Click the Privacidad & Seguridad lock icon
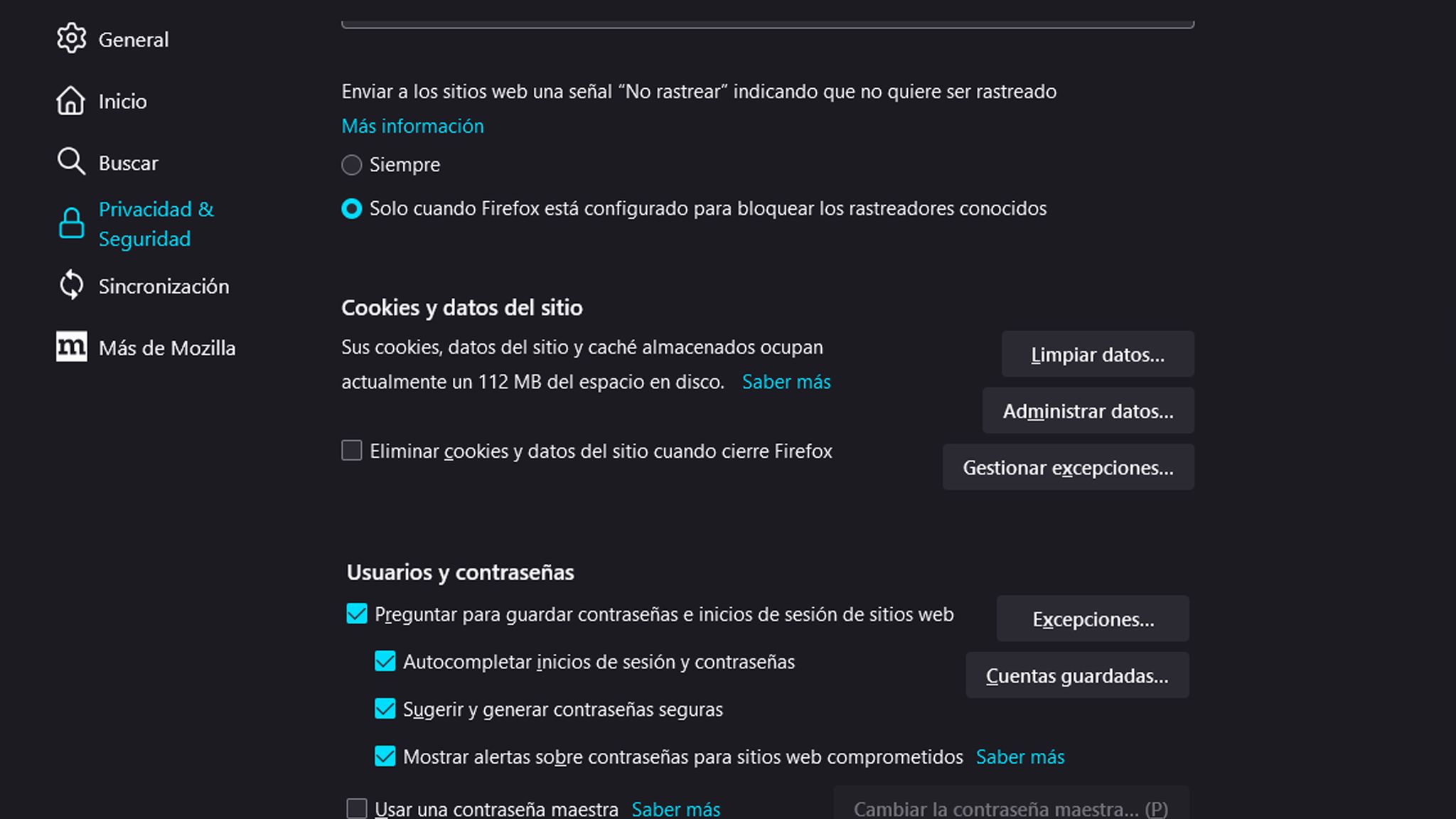Viewport: 1456px width, 819px height. [x=71, y=223]
